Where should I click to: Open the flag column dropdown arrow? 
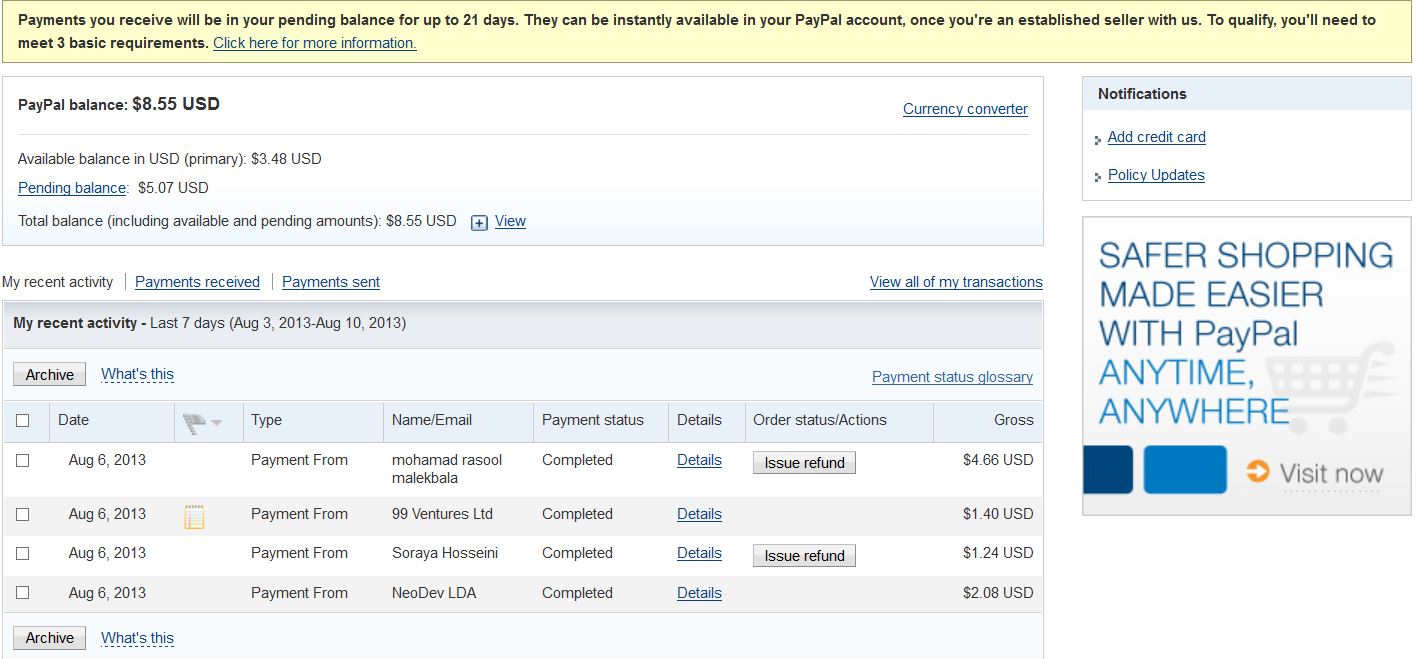tap(217, 423)
